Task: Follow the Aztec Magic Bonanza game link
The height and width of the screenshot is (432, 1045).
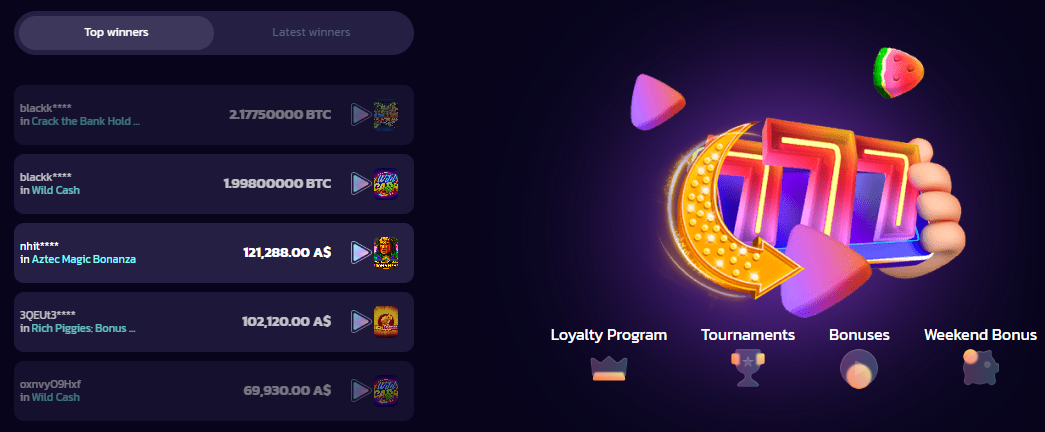Action: [x=84, y=259]
